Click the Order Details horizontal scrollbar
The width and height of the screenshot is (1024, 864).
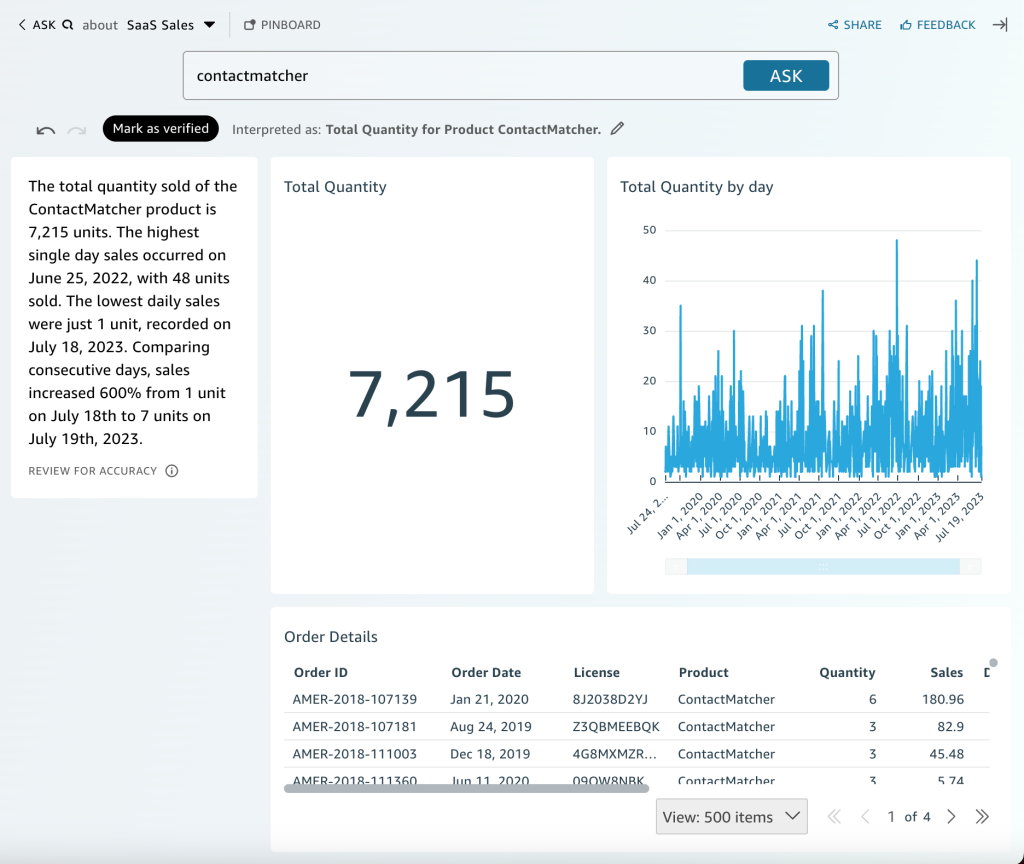point(466,788)
